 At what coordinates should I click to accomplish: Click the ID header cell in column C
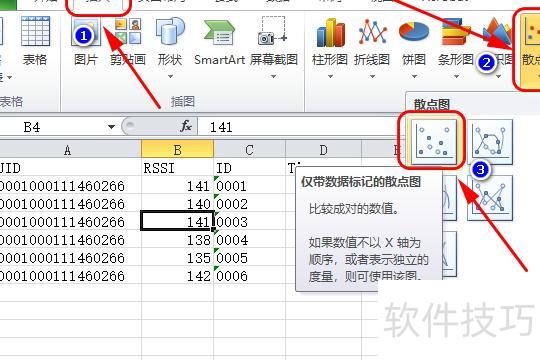(250, 168)
